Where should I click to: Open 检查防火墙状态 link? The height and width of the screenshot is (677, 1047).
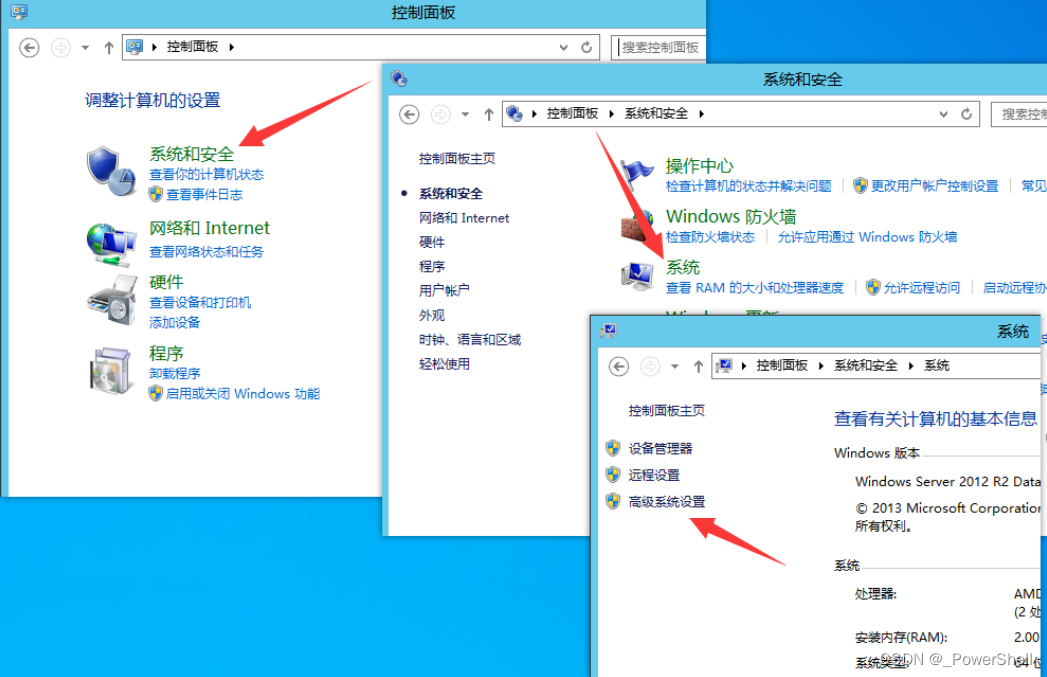(710, 237)
